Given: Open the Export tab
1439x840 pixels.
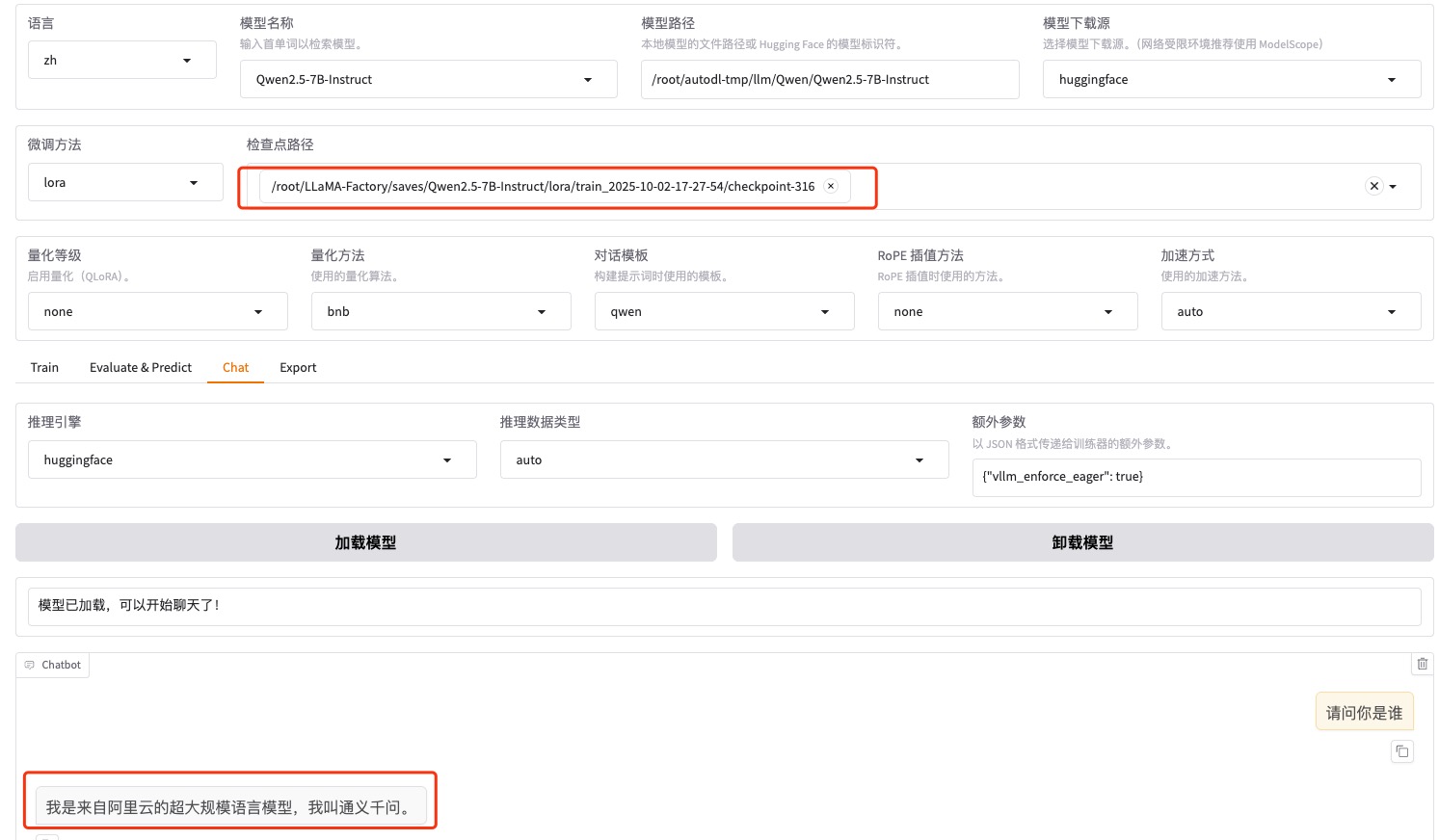Looking at the screenshot, I should 298,367.
